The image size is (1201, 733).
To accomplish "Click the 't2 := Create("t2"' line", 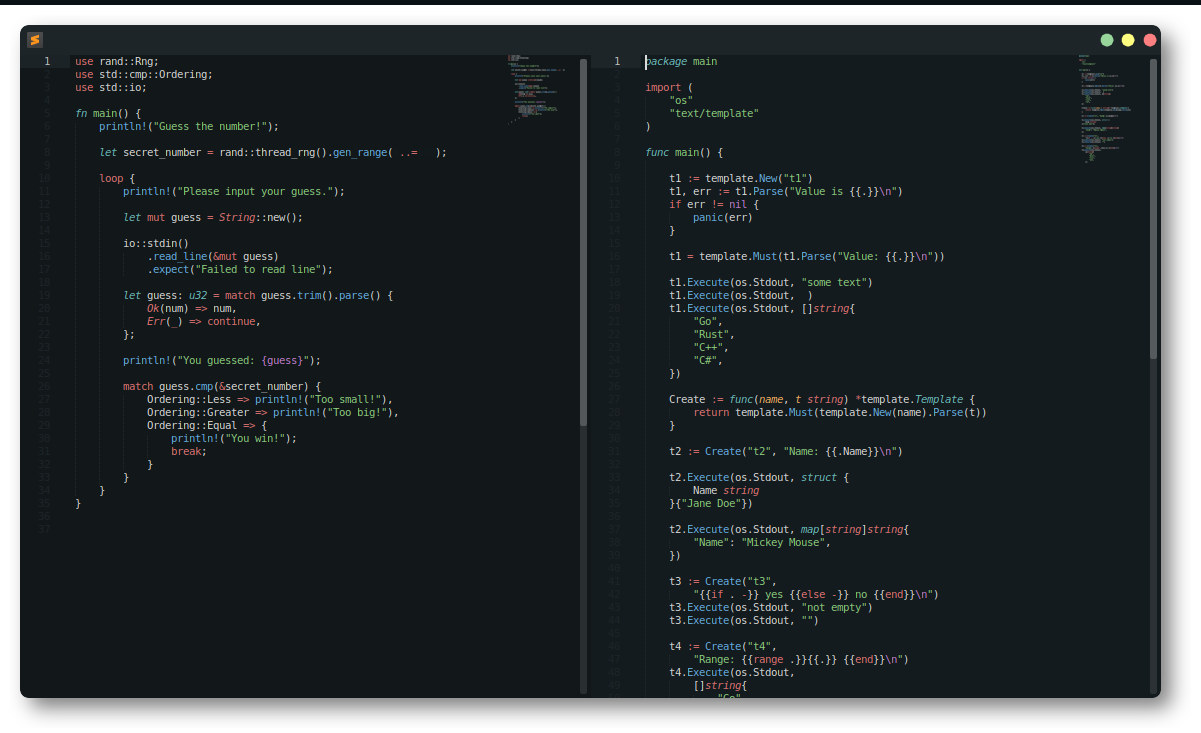I will coord(786,451).
